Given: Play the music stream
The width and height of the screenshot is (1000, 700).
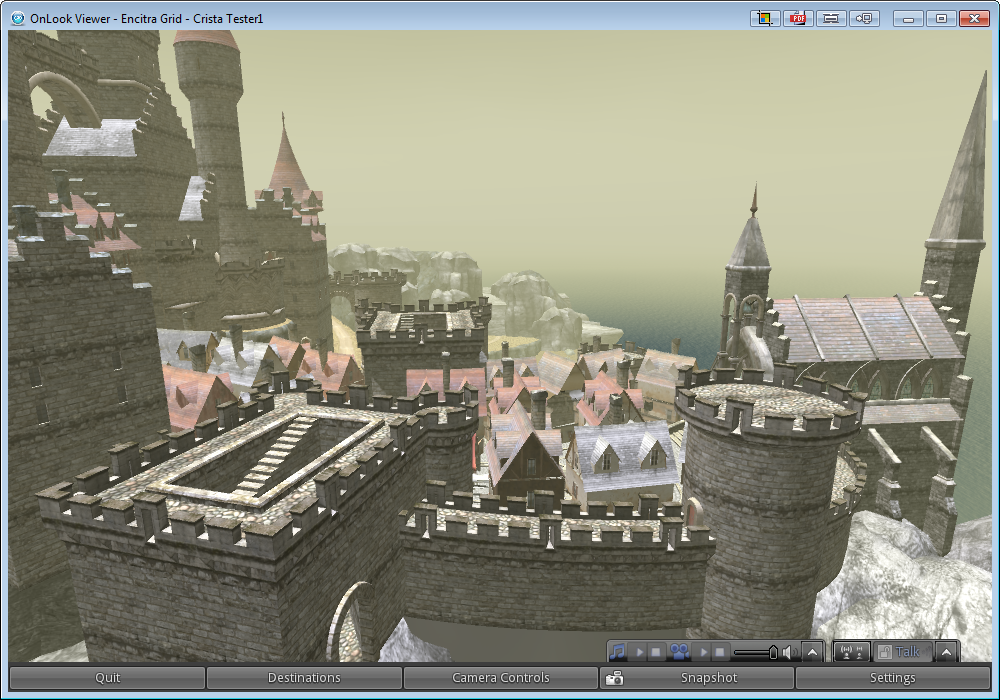Looking at the screenshot, I should (639, 652).
